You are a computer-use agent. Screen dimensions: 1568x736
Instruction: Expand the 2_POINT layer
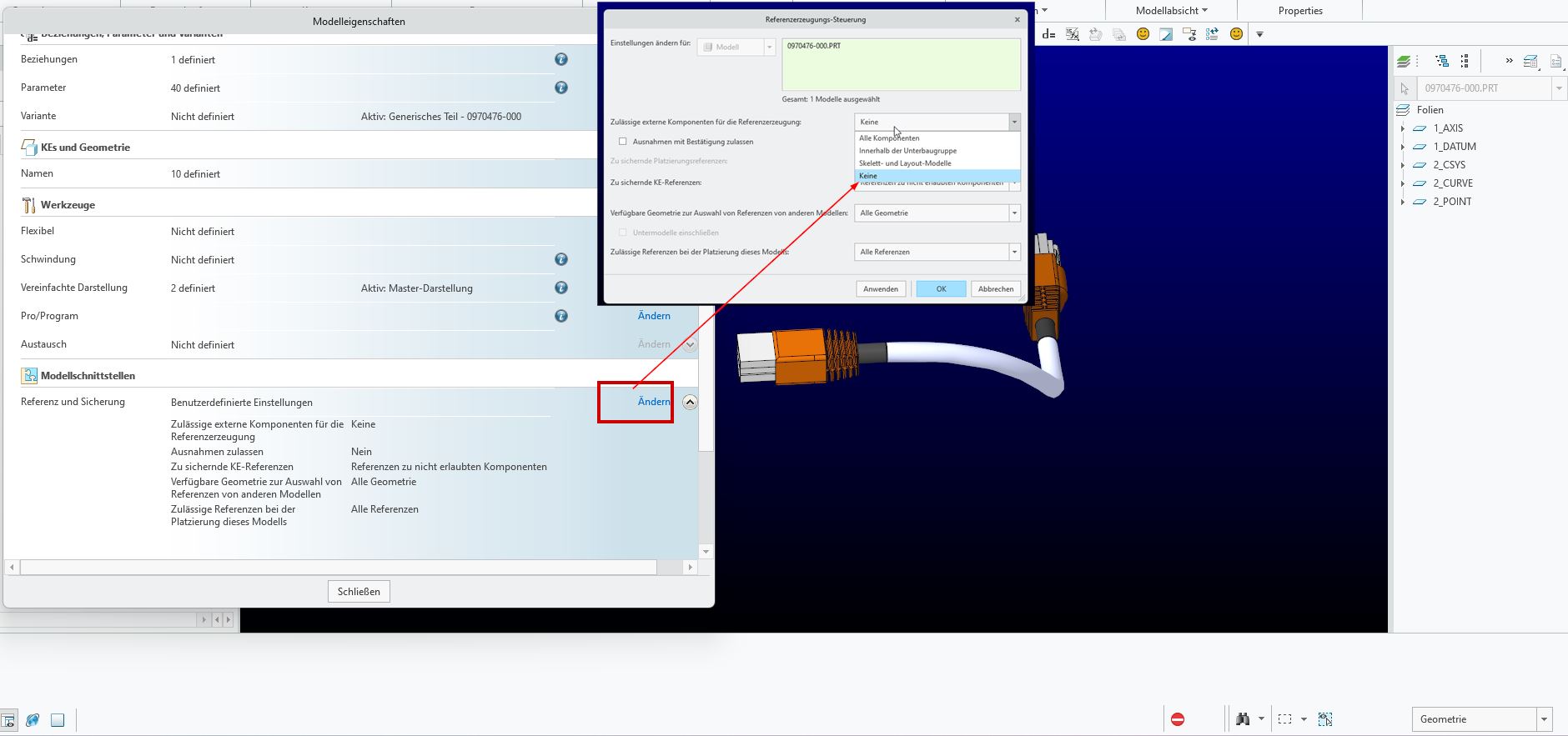pos(1402,202)
